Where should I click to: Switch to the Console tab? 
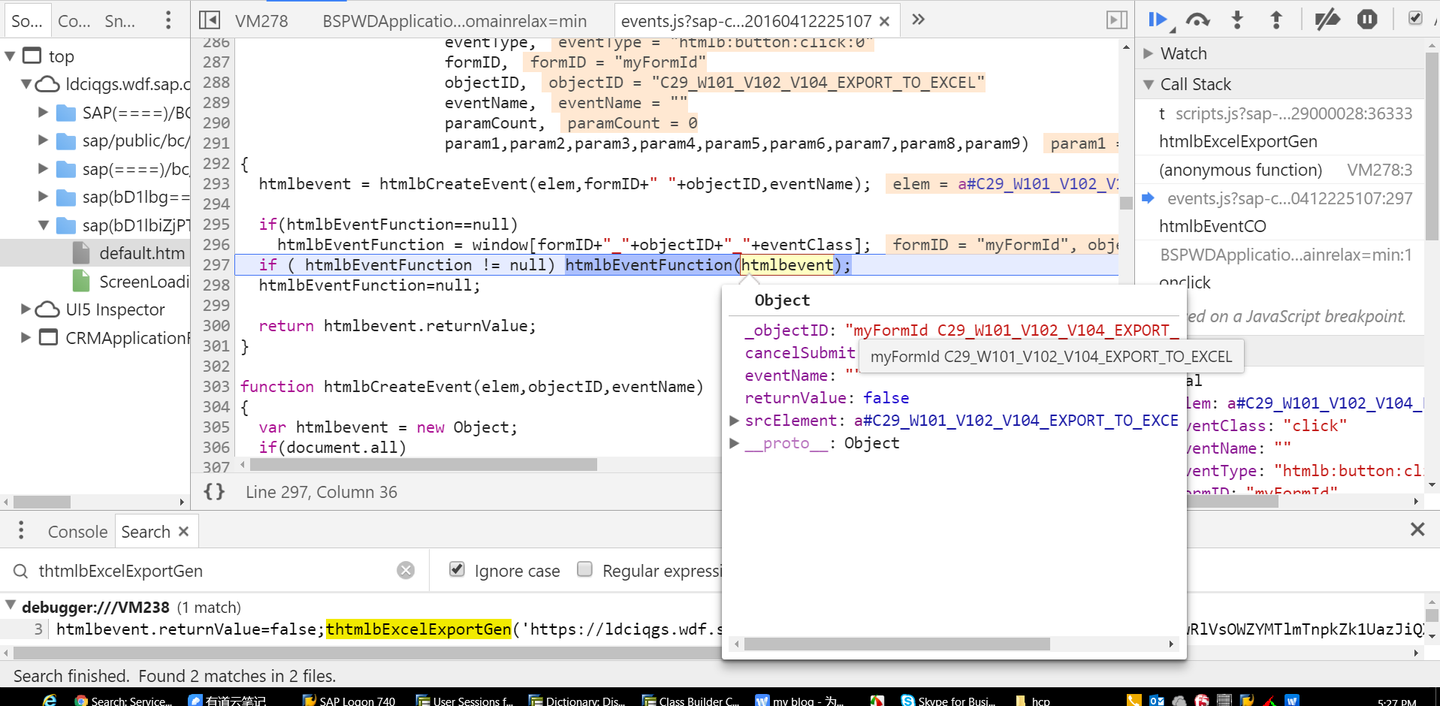77,531
